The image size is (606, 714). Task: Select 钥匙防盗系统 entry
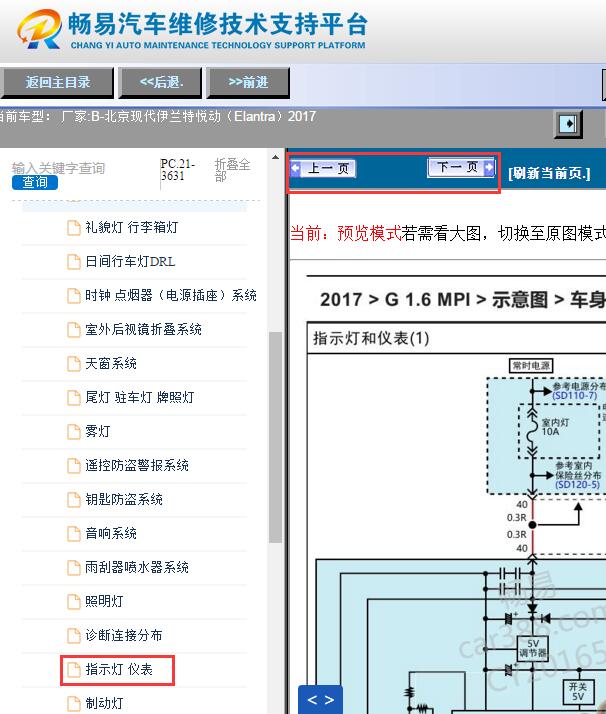click(124, 500)
